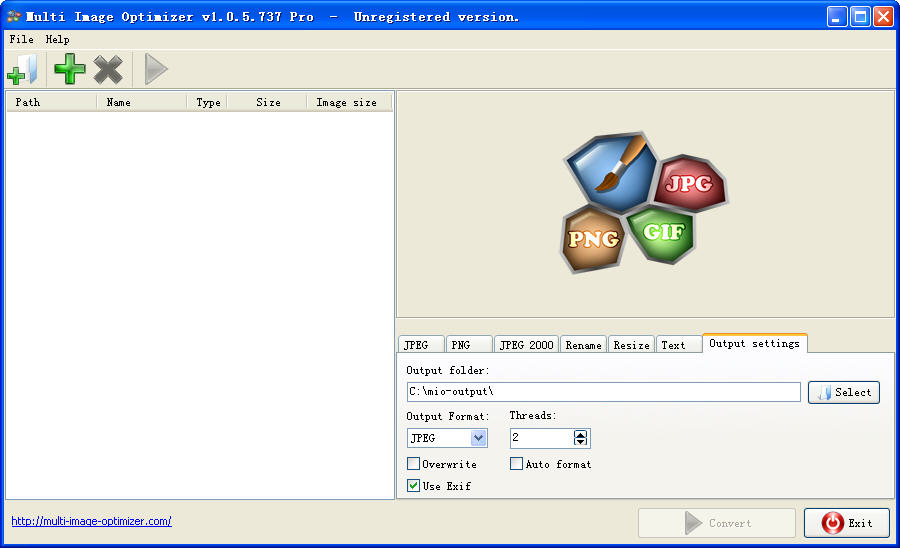Click the program logo image in preview
900x548 pixels.
[645, 203]
